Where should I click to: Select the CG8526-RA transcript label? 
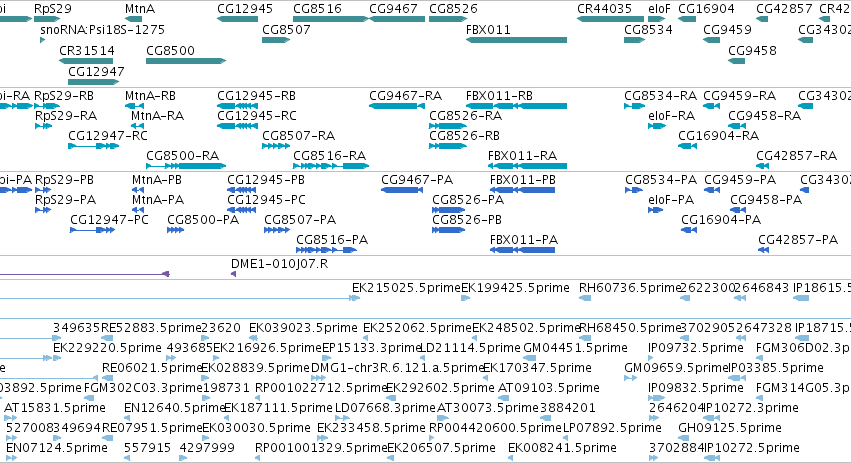click(x=465, y=116)
